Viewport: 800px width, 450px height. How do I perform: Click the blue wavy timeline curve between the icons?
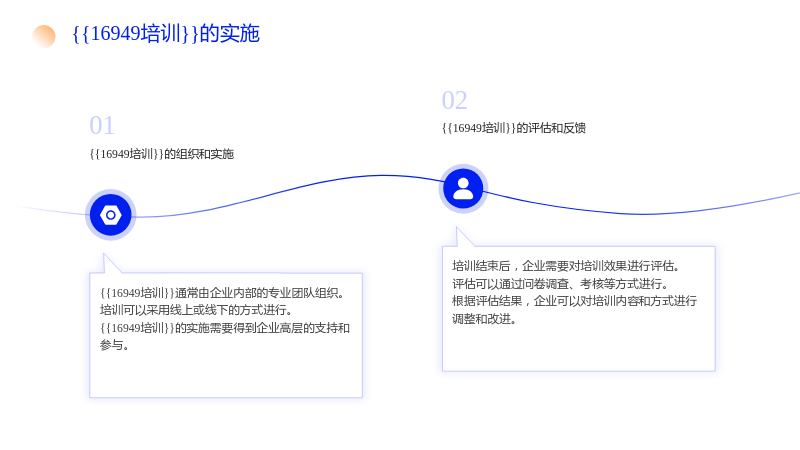pyautogui.click(x=287, y=194)
